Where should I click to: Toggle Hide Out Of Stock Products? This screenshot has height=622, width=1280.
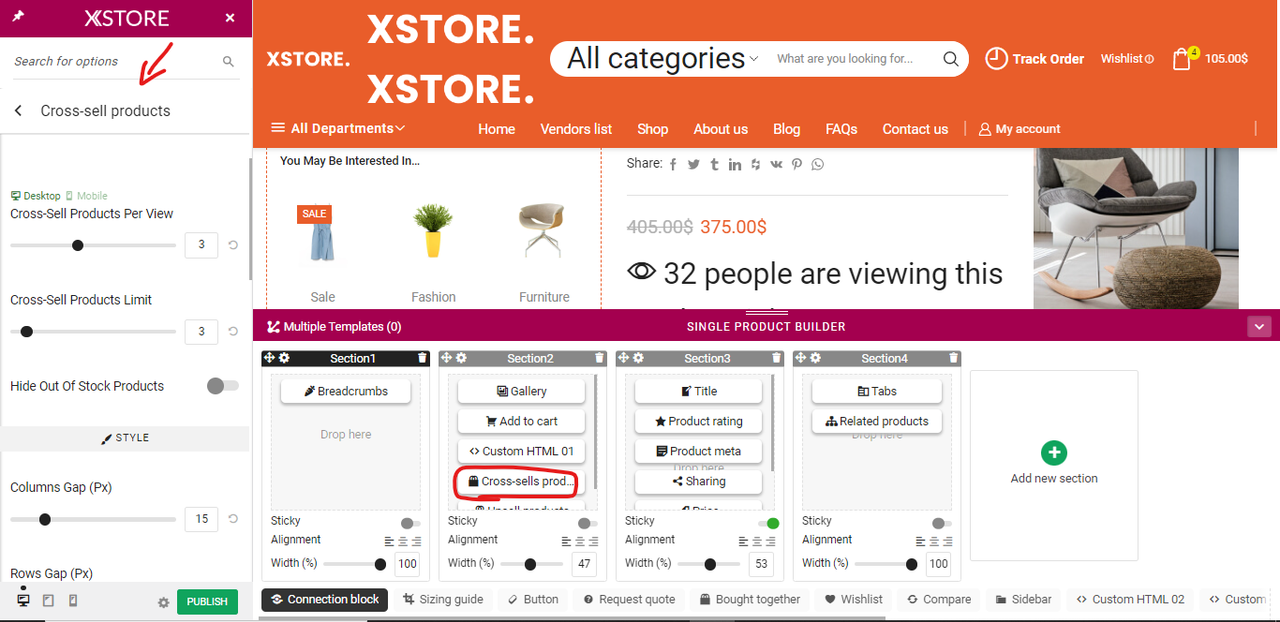point(223,386)
